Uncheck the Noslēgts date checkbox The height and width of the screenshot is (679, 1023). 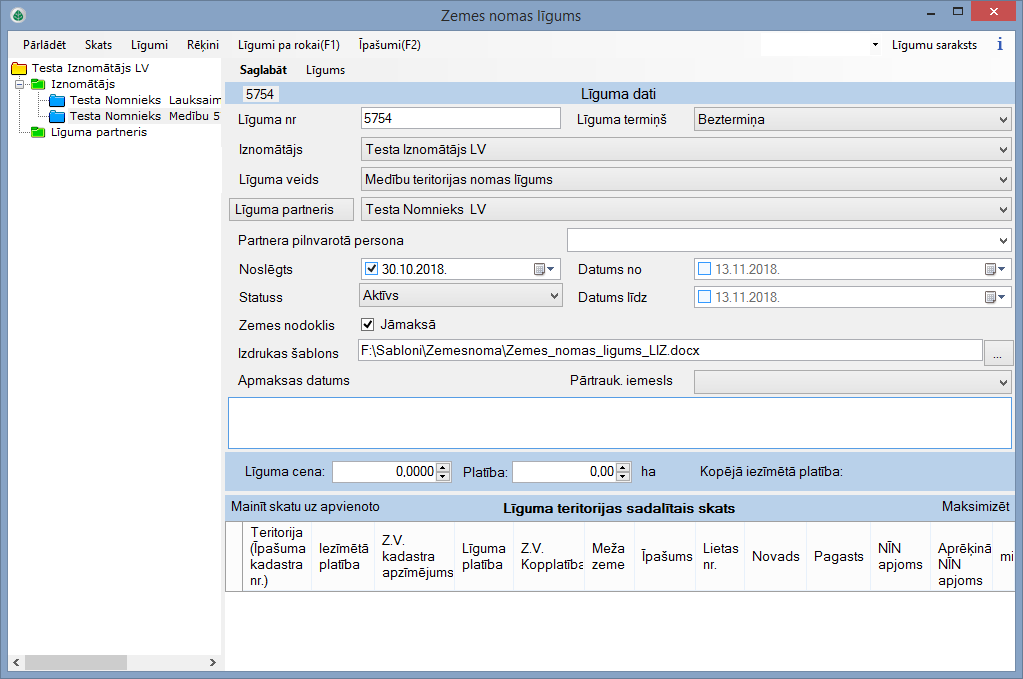[x=371, y=269]
